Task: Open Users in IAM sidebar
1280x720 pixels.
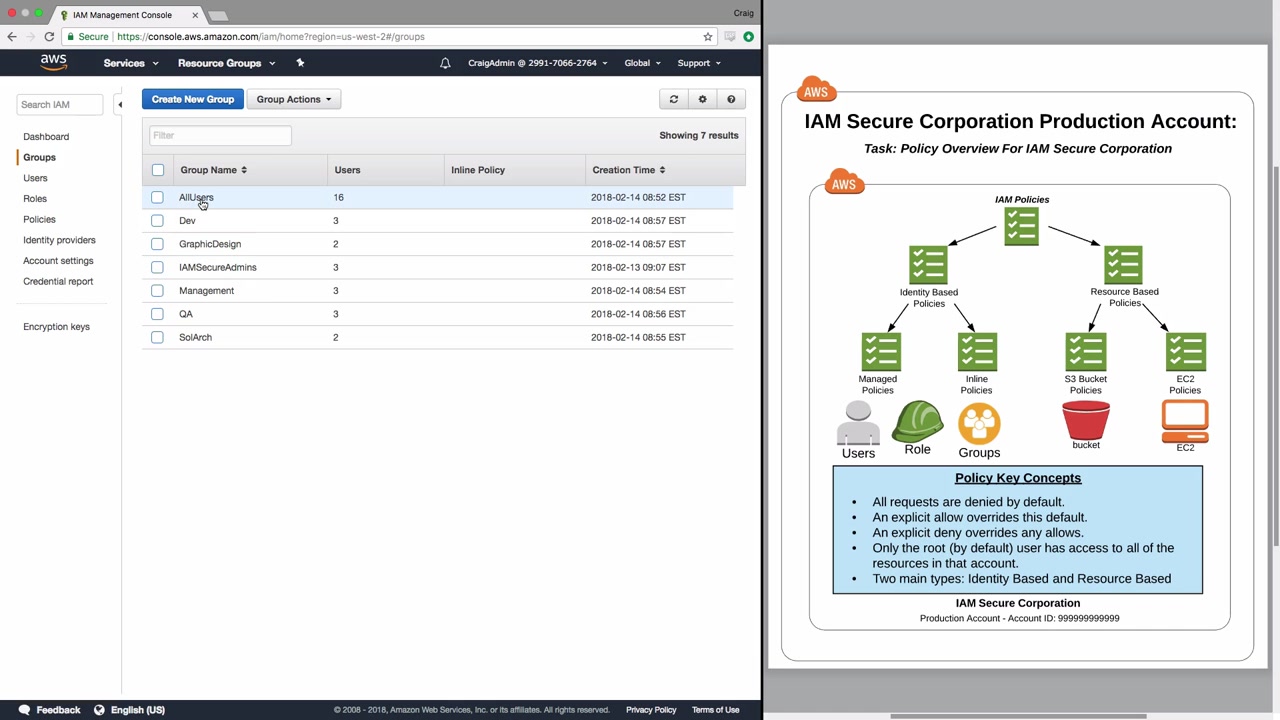Action: point(35,178)
